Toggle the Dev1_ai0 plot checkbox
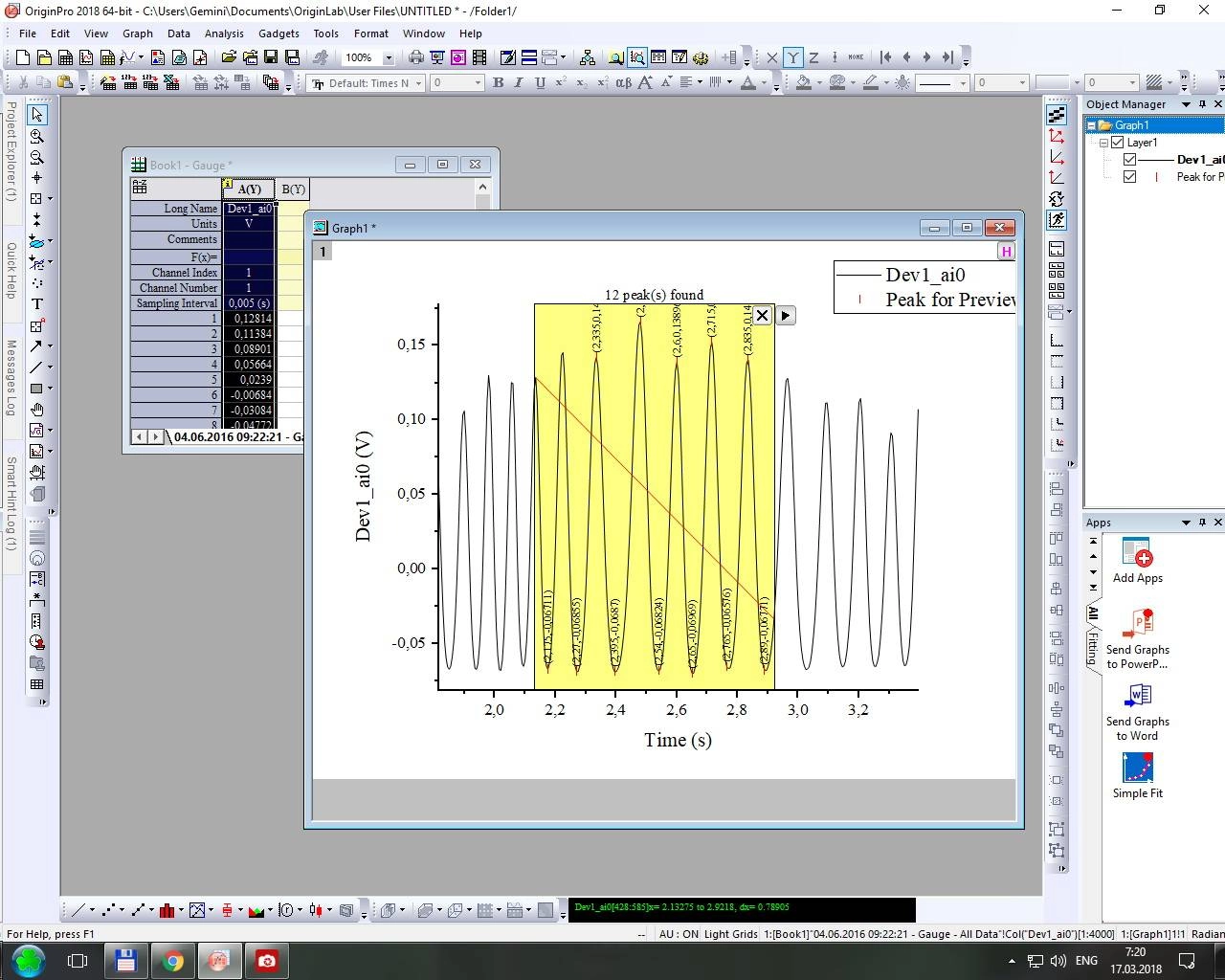This screenshot has height=980, width=1225. tap(1130, 160)
